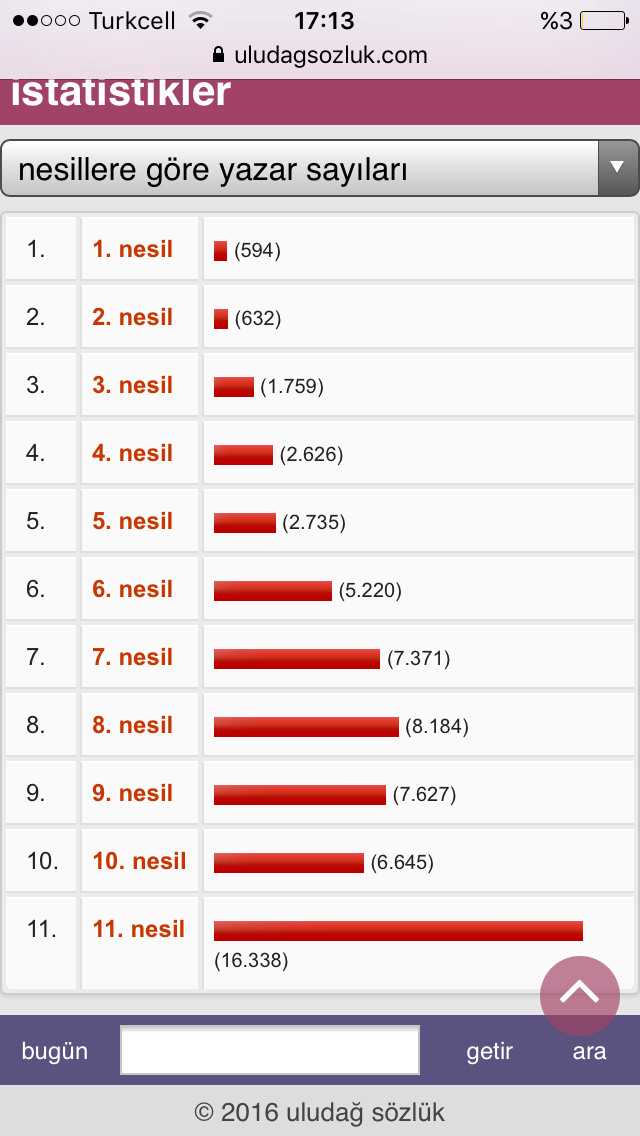Viewport: 640px width, 1136px height.
Task: Click the 11. nesil red bar (16.338)
Action: (398, 931)
